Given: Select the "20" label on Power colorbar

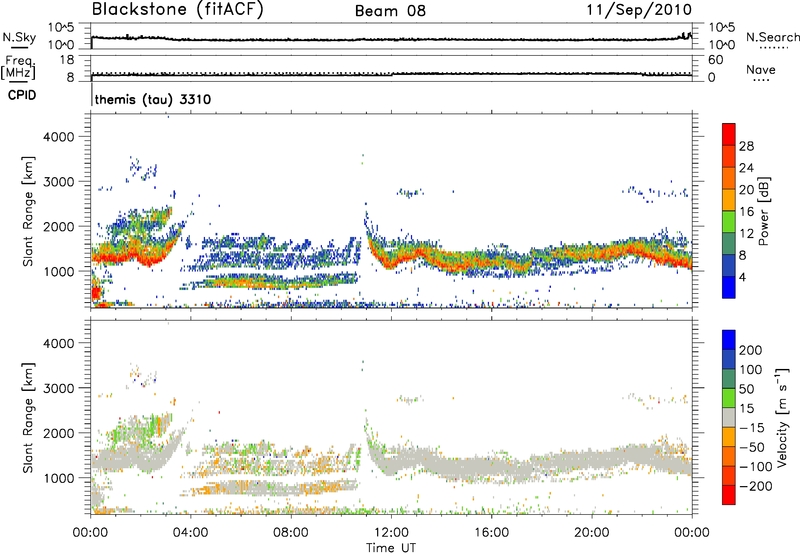Looking at the screenshot, I should point(746,190).
